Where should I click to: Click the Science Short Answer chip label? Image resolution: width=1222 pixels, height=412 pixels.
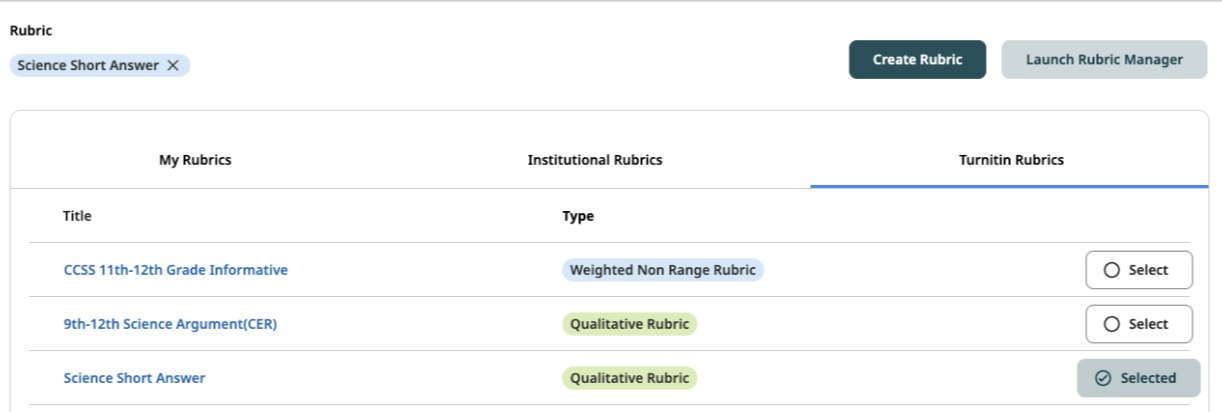tap(88, 65)
